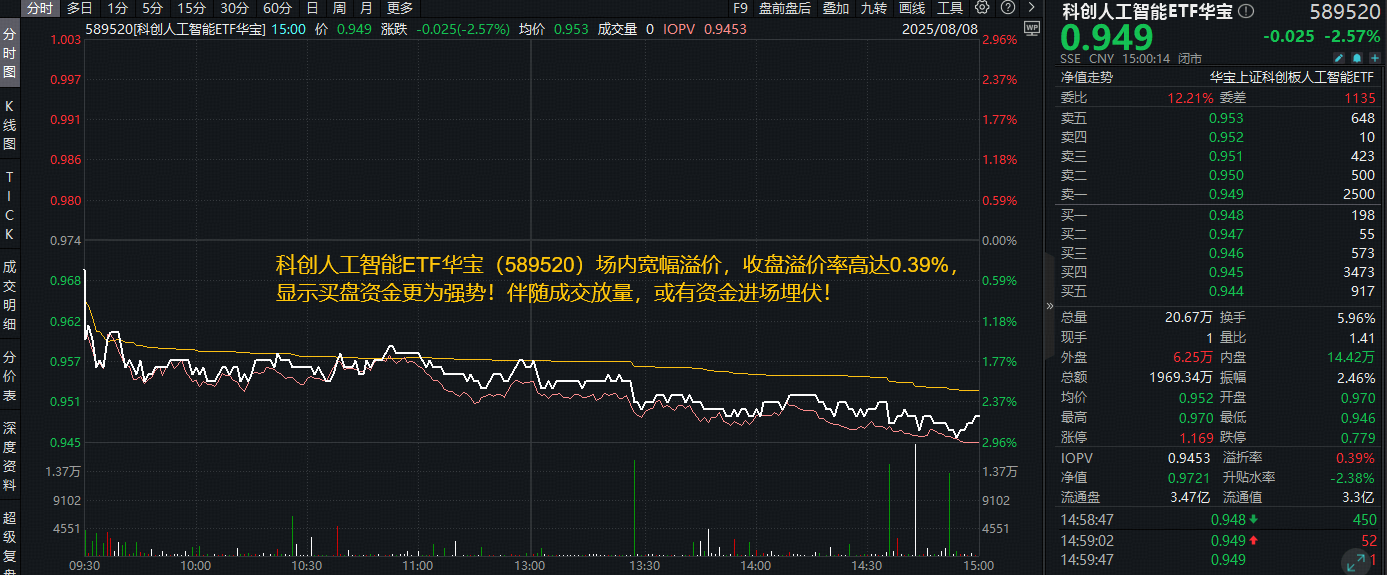Click the plus add-to-watchlist icon

pos(1375,58)
